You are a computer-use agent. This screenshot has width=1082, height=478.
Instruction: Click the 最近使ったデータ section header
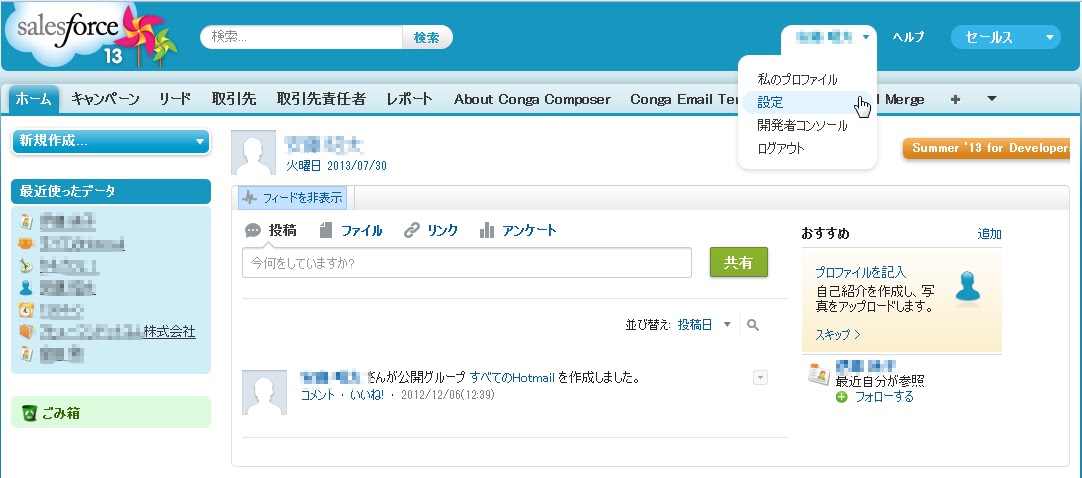111,191
